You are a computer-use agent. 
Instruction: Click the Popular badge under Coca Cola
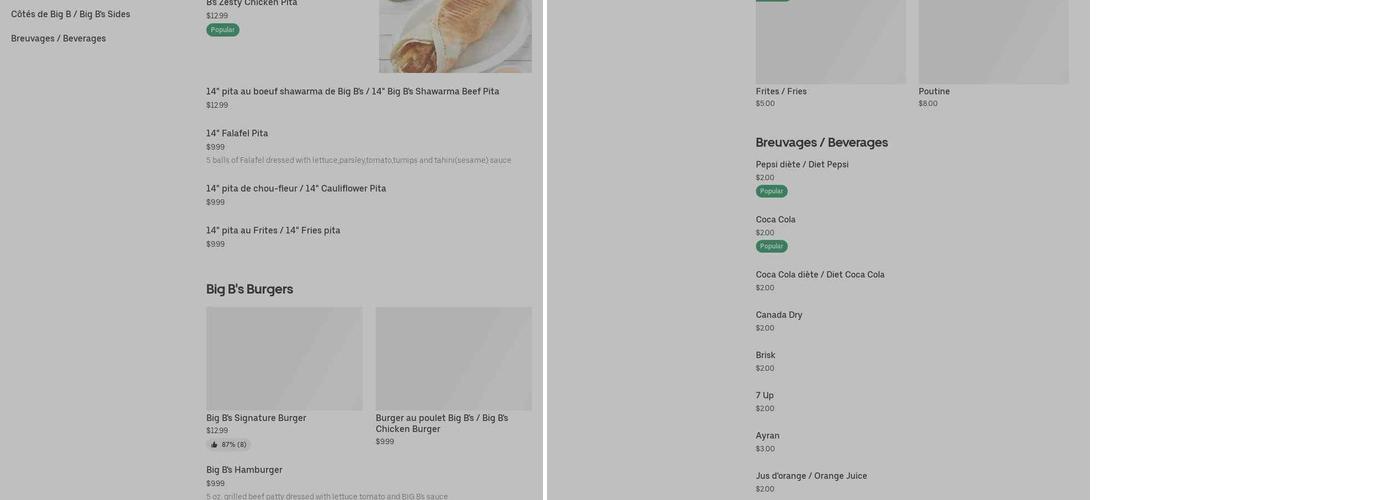pyautogui.click(x=771, y=246)
